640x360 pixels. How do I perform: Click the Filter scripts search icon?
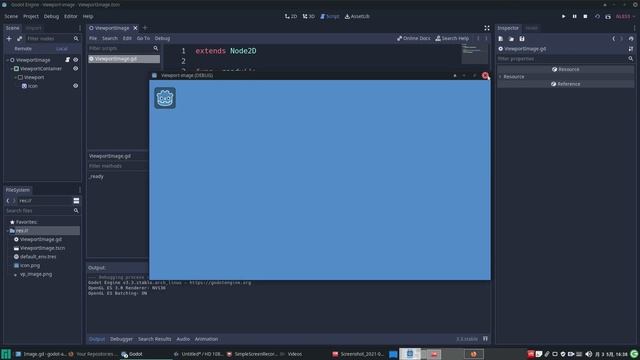click(156, 48)
